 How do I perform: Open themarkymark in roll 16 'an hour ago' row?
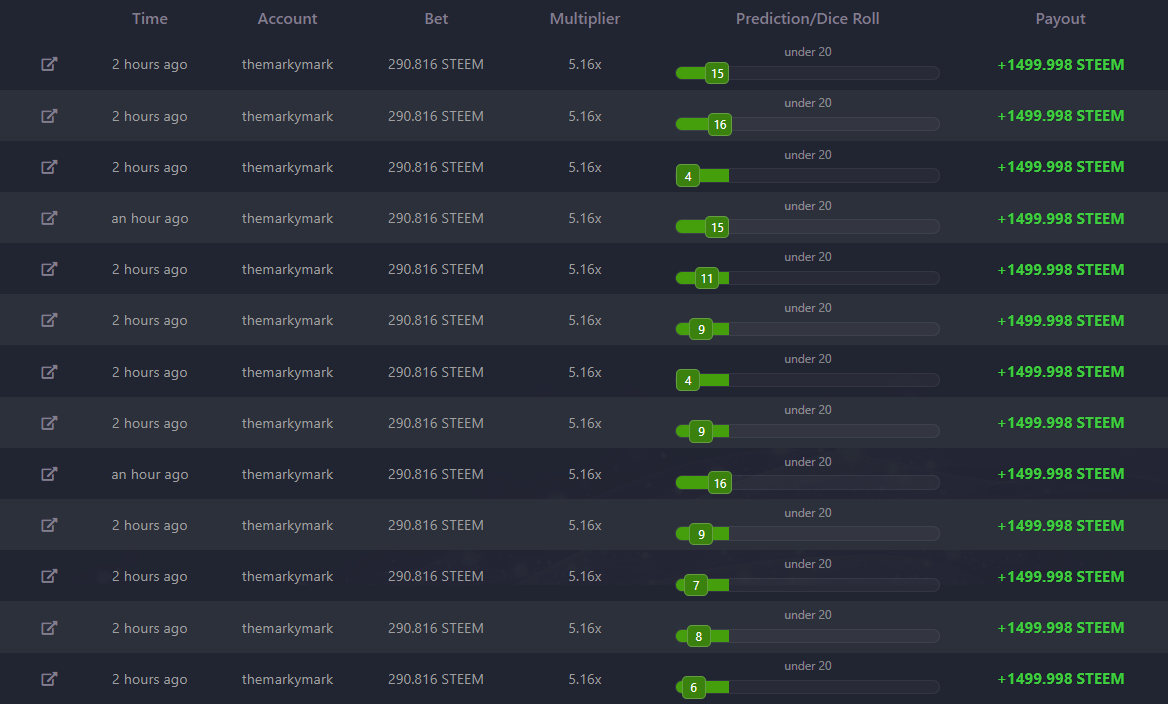(x=288, y=475)
